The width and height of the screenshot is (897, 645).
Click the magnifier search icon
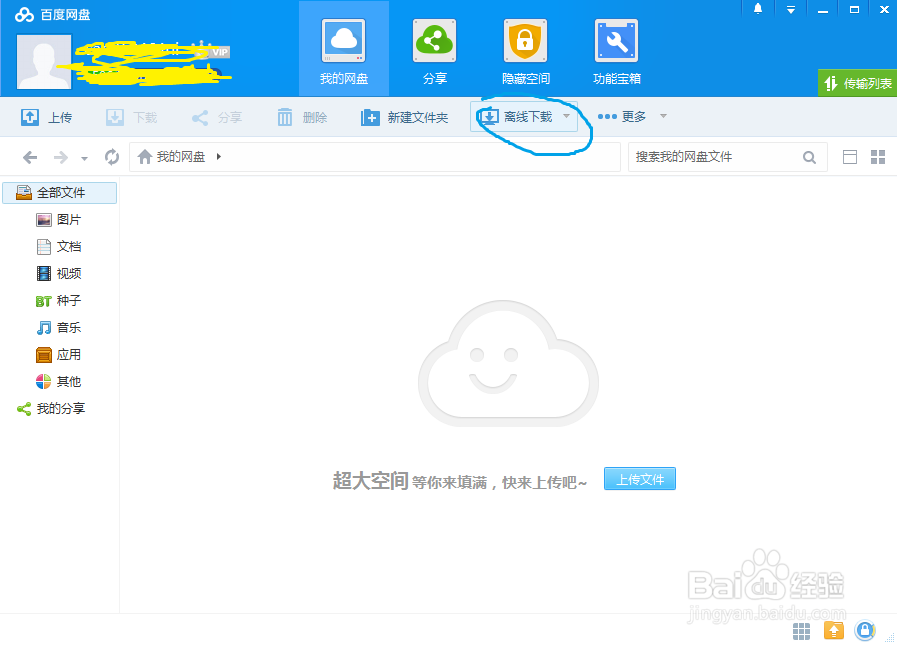click(809, 157)
